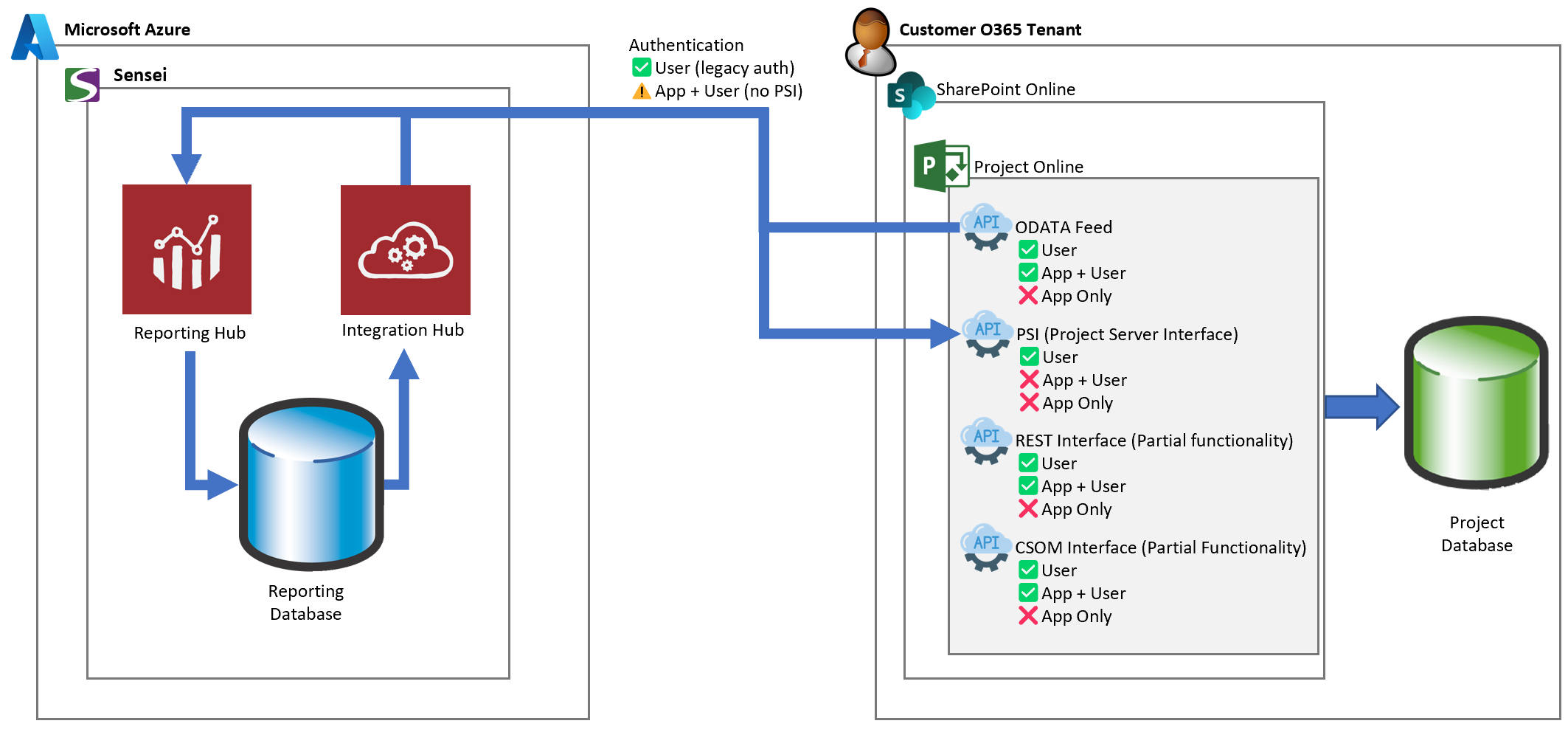Click the red X for PSI App Only
1568x732 pixels.
tap(1030, 402)
